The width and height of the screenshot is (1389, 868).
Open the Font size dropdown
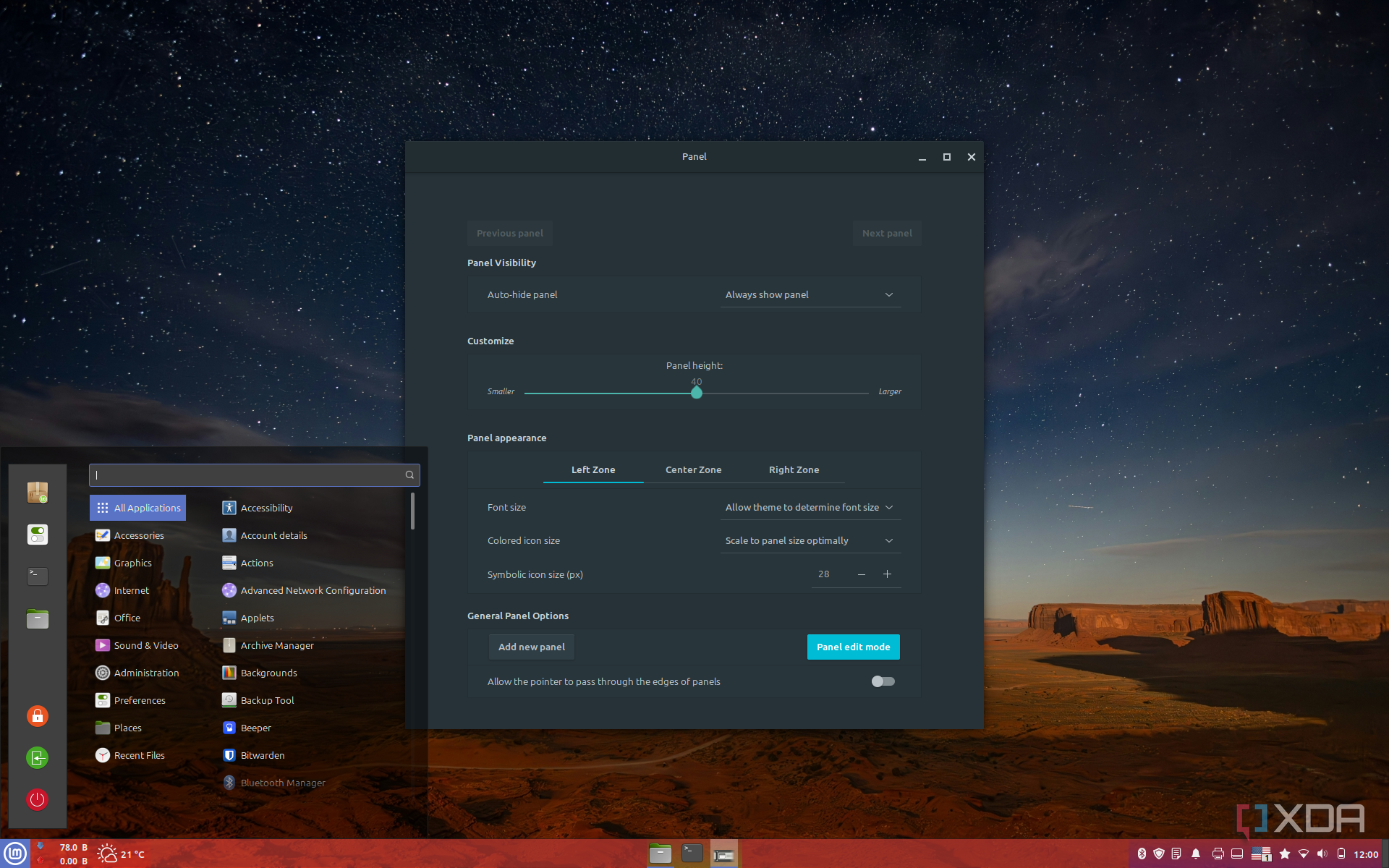(810, 507)
